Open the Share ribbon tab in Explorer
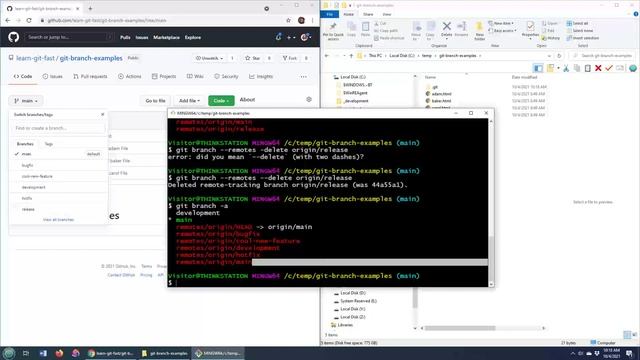This screenshot has width=640, height=360. point(368,14)
